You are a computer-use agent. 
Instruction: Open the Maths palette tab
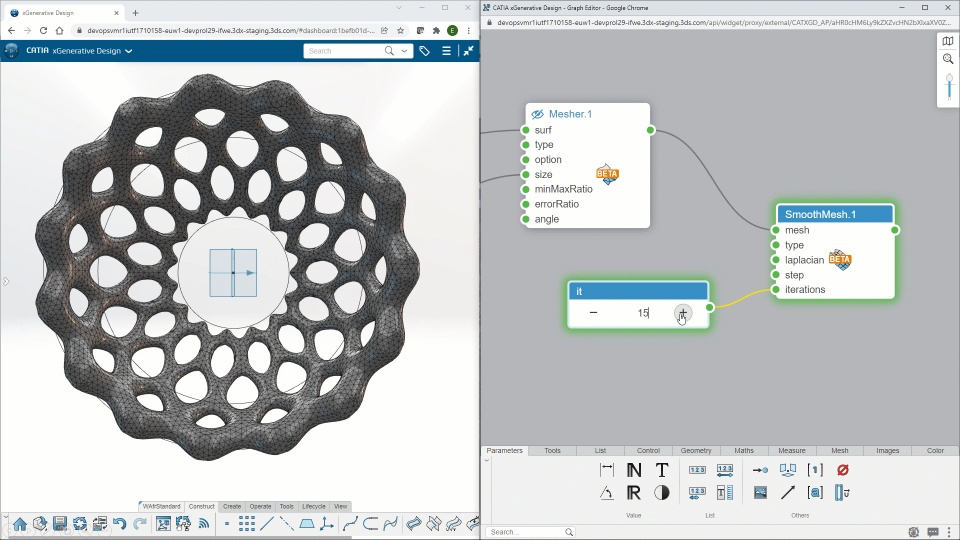coord(744,451)
